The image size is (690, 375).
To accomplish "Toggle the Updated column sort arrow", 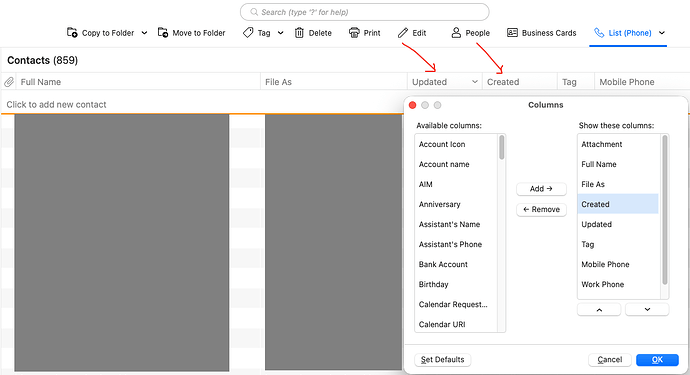I will 474,82.
